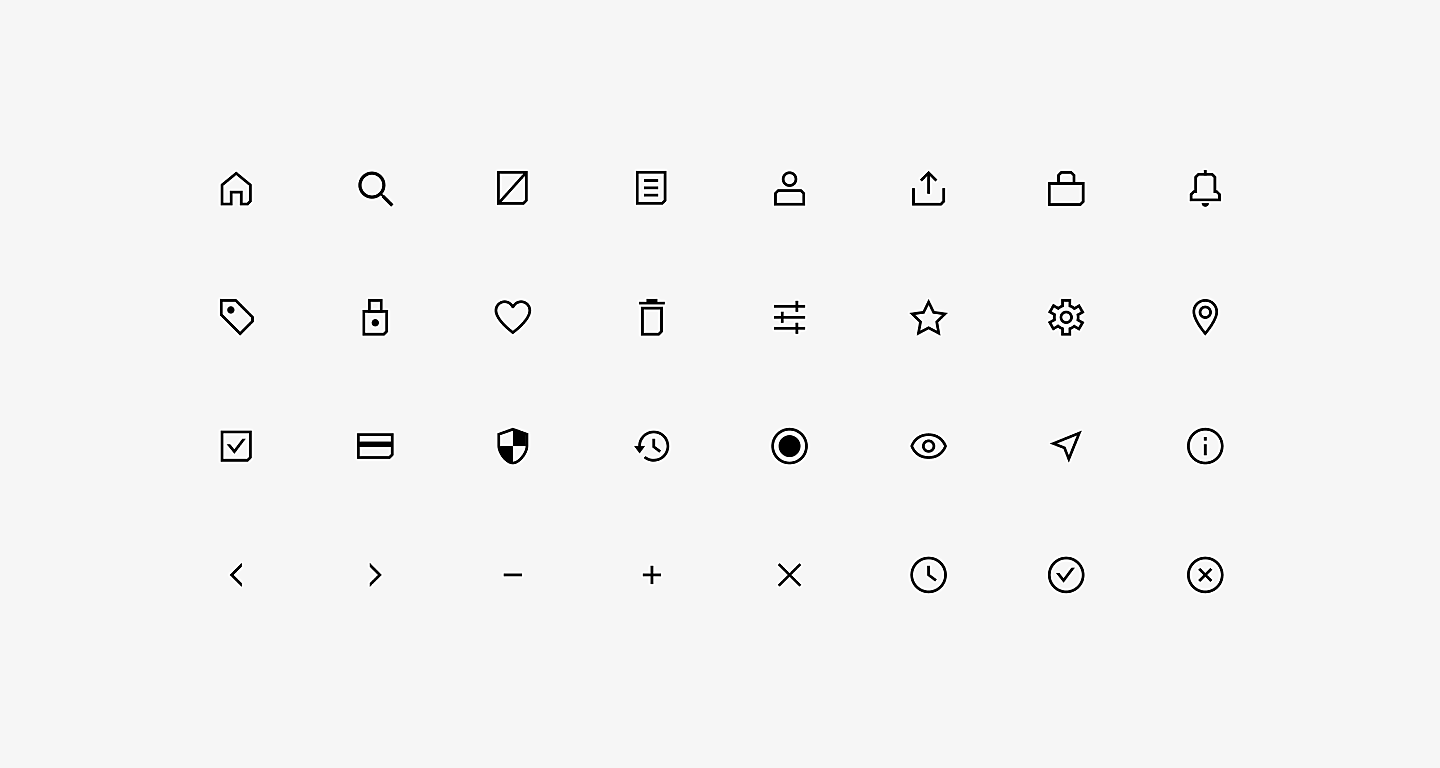Adjust the horizontal sliders filter icon
Screen dimensions: 1440x768
(789, 317)
